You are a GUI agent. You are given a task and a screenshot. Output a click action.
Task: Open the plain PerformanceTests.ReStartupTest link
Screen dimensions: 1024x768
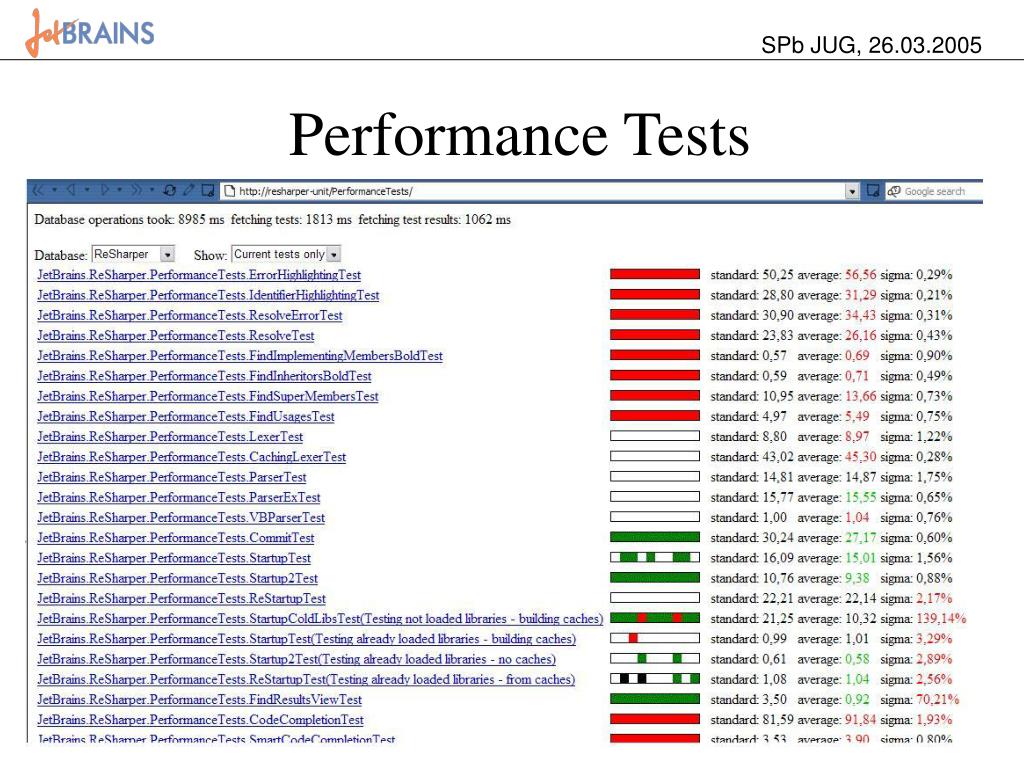point(181,599)
